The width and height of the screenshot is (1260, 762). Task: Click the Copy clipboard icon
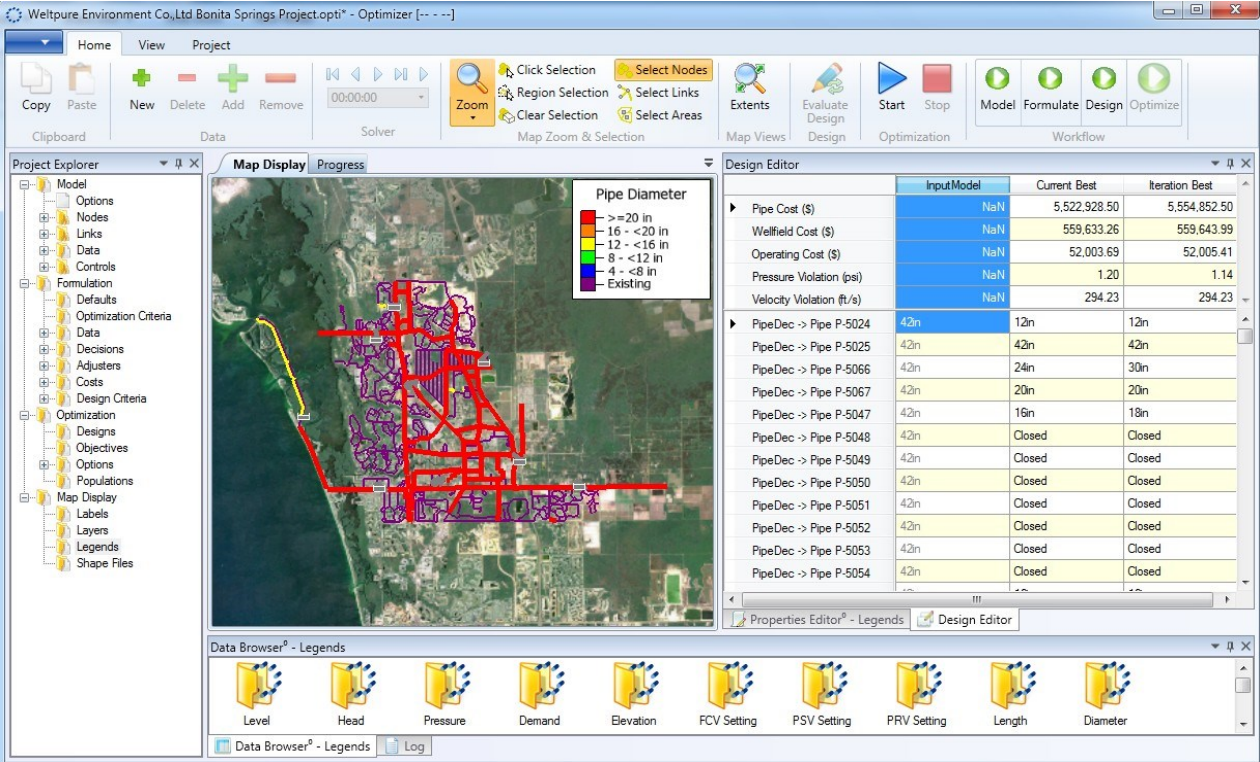(x=36, y=79)
